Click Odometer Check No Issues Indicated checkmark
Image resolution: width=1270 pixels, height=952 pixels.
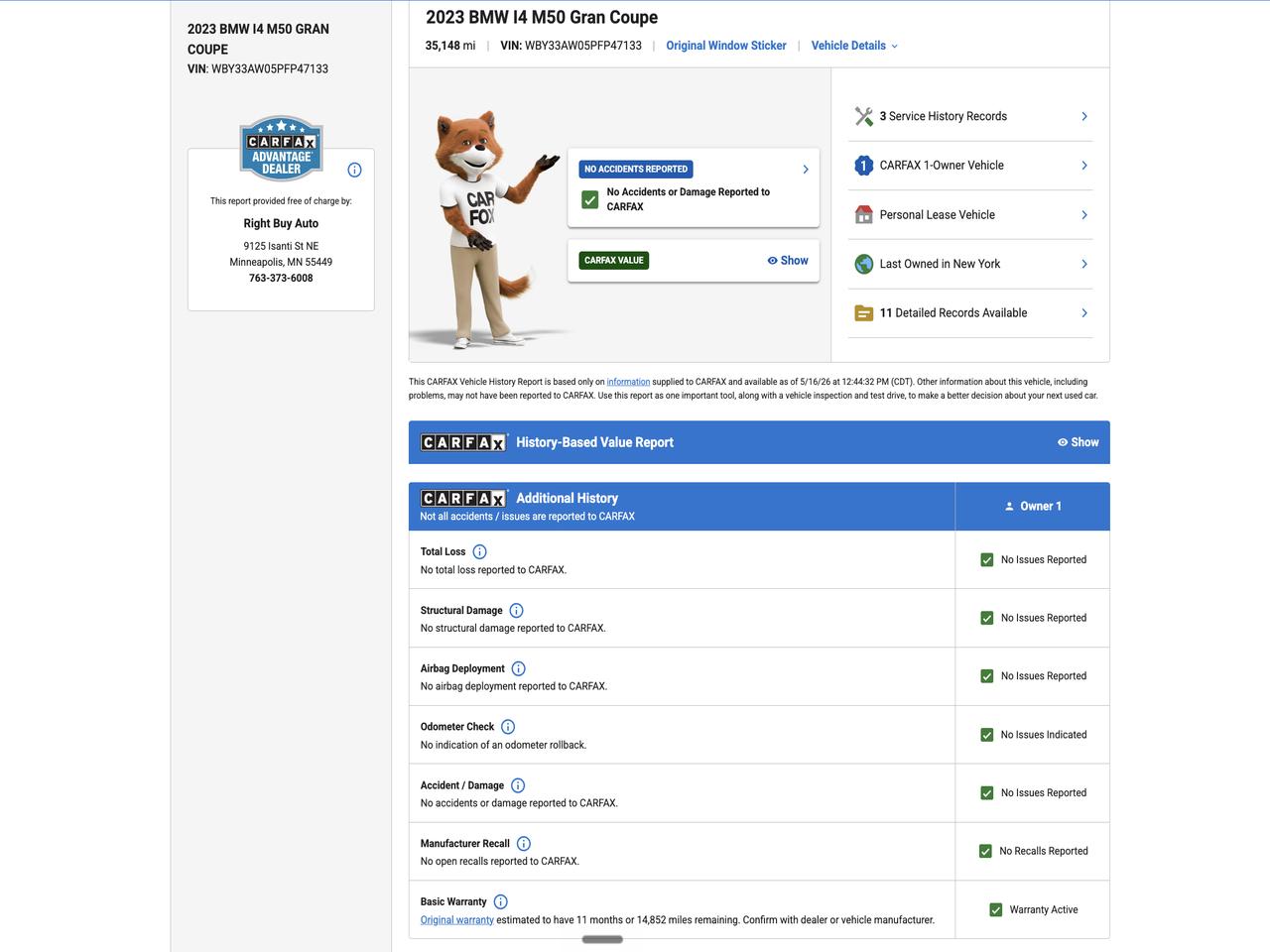(x=987, y=735)
